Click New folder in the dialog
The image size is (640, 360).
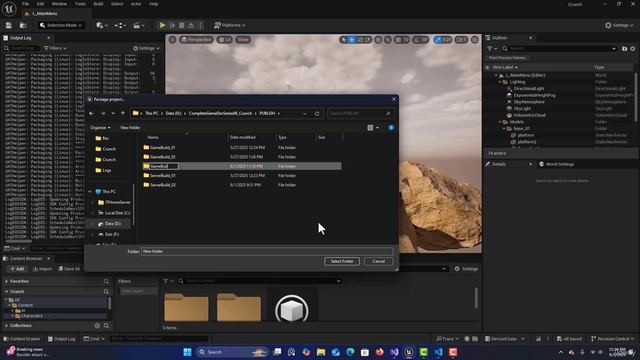tap(130, 128)
